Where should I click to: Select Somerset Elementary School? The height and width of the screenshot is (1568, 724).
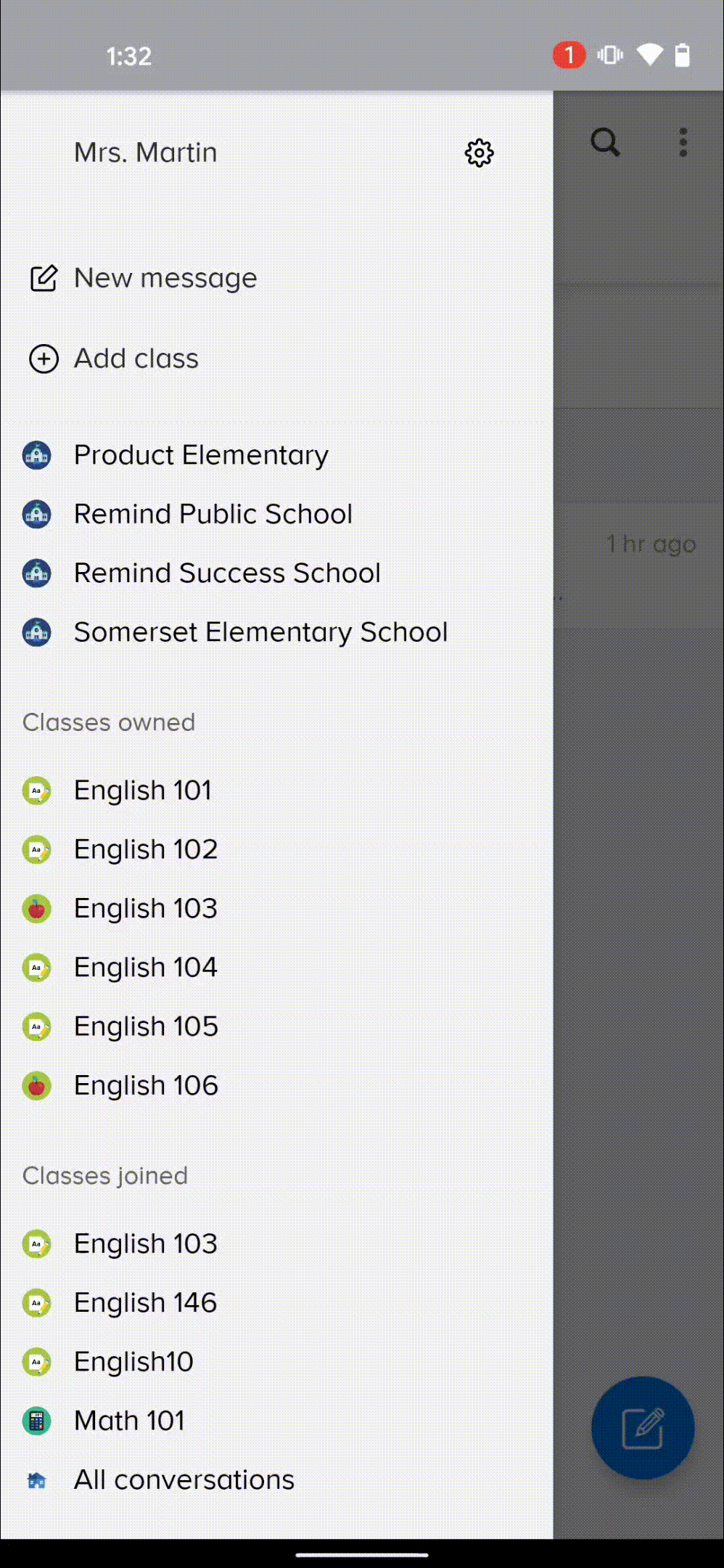260,632
